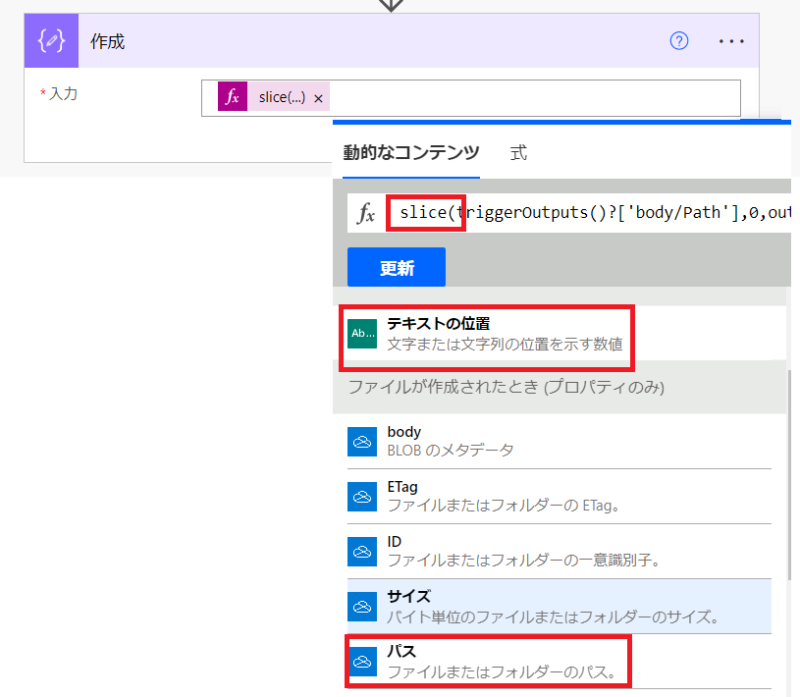Switch to the 動的なコンテンツ tab

(x=411, y=153)
